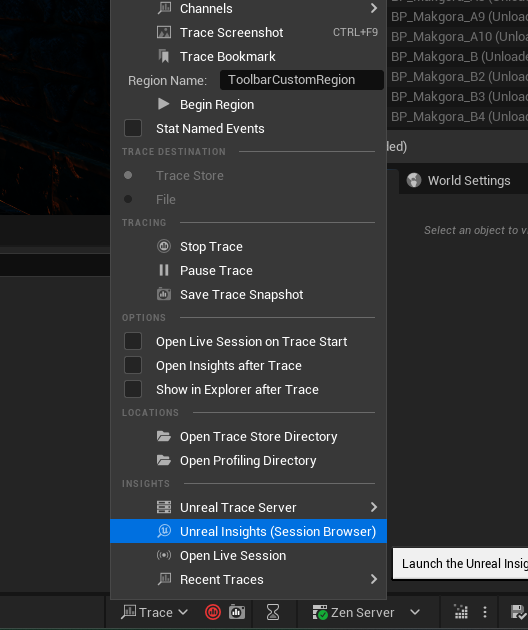This screenshot has height=630, width=528.
Task: Click the Open Profiling Directory folder icon
Action: click(x=164, y=460)
